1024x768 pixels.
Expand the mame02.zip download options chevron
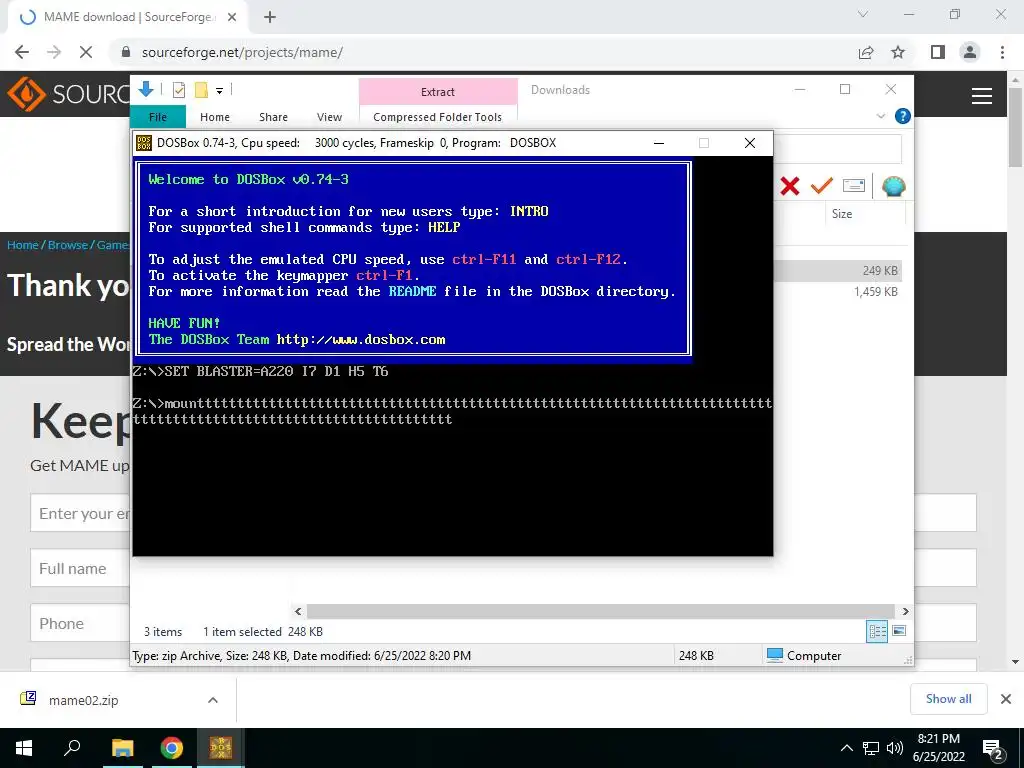click(213, 700)
